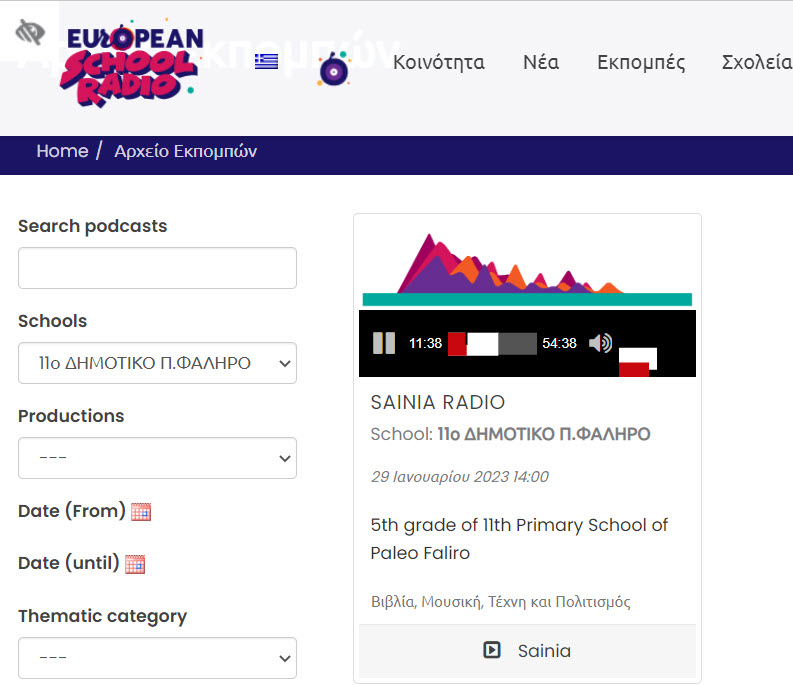Pause the SAINIA RADIO podcast
The image size is (793, 685).
(384, 343)
